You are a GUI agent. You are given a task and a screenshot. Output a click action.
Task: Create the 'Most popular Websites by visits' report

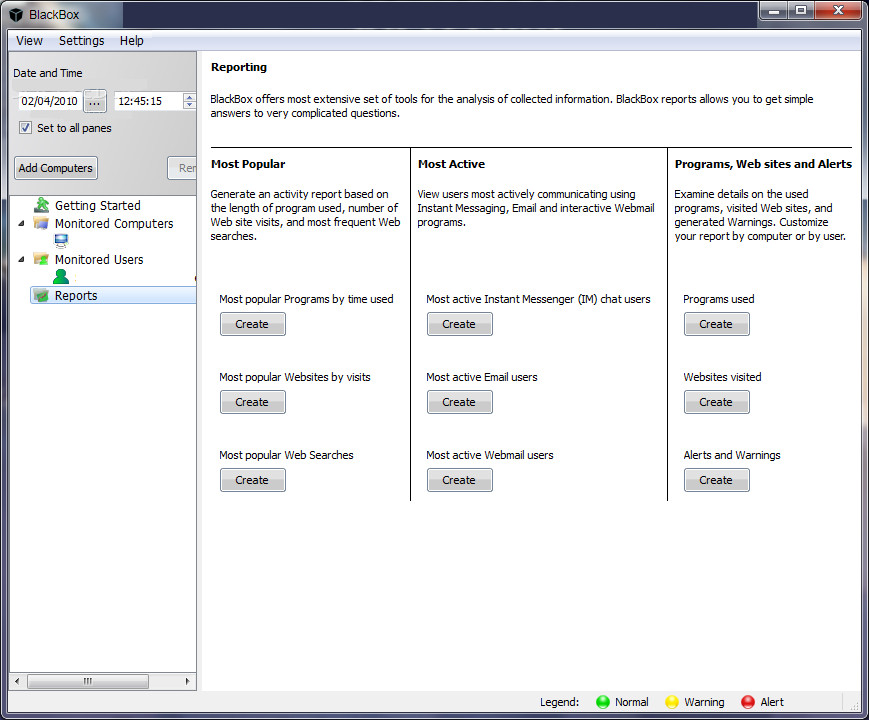253,402
